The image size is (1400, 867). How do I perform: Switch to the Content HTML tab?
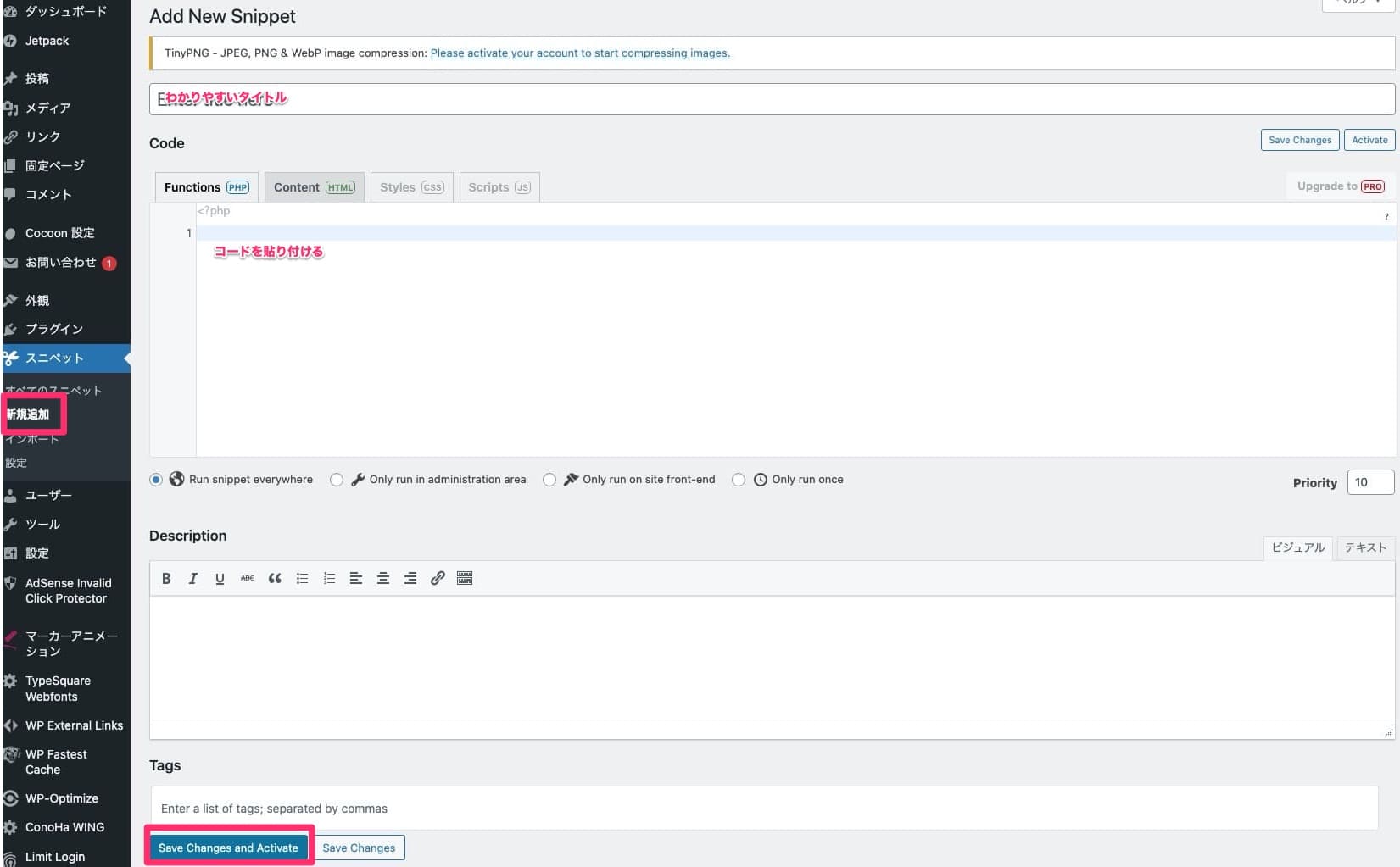(314, 186)
